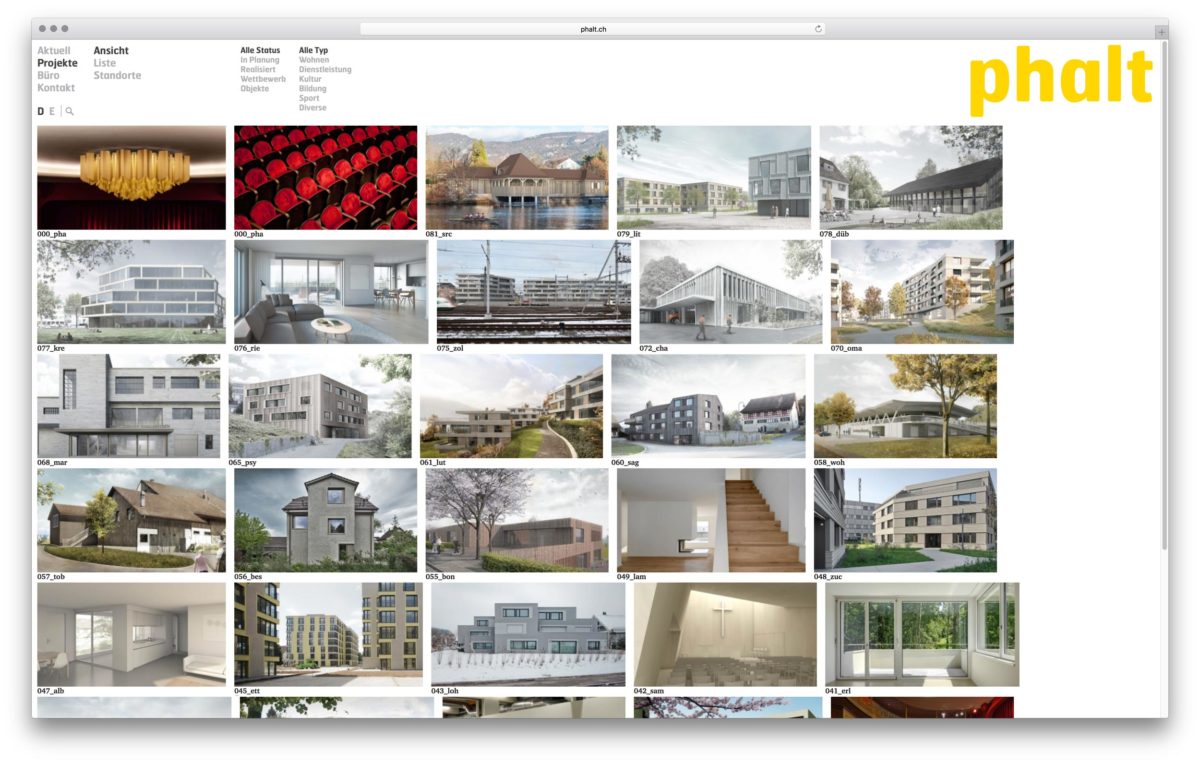Filter projects by Wettbewerb status
1200x763 pixels.
coord(263,79)
